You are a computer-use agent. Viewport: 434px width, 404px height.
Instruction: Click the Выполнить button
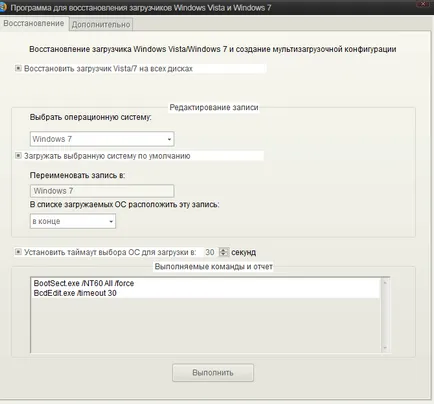pos(213,372)
